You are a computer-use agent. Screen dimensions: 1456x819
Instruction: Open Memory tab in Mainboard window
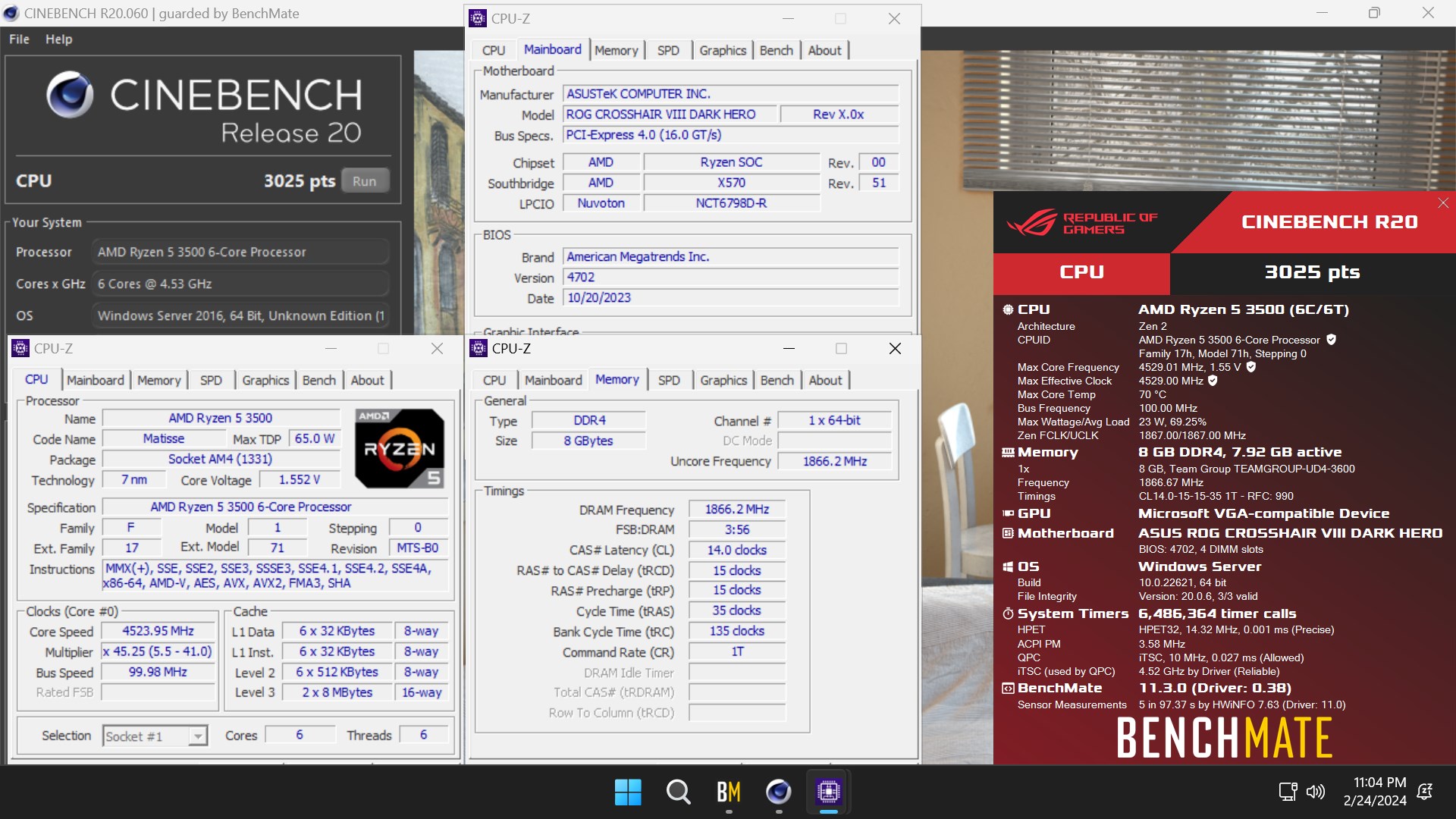tap(616, 50)
